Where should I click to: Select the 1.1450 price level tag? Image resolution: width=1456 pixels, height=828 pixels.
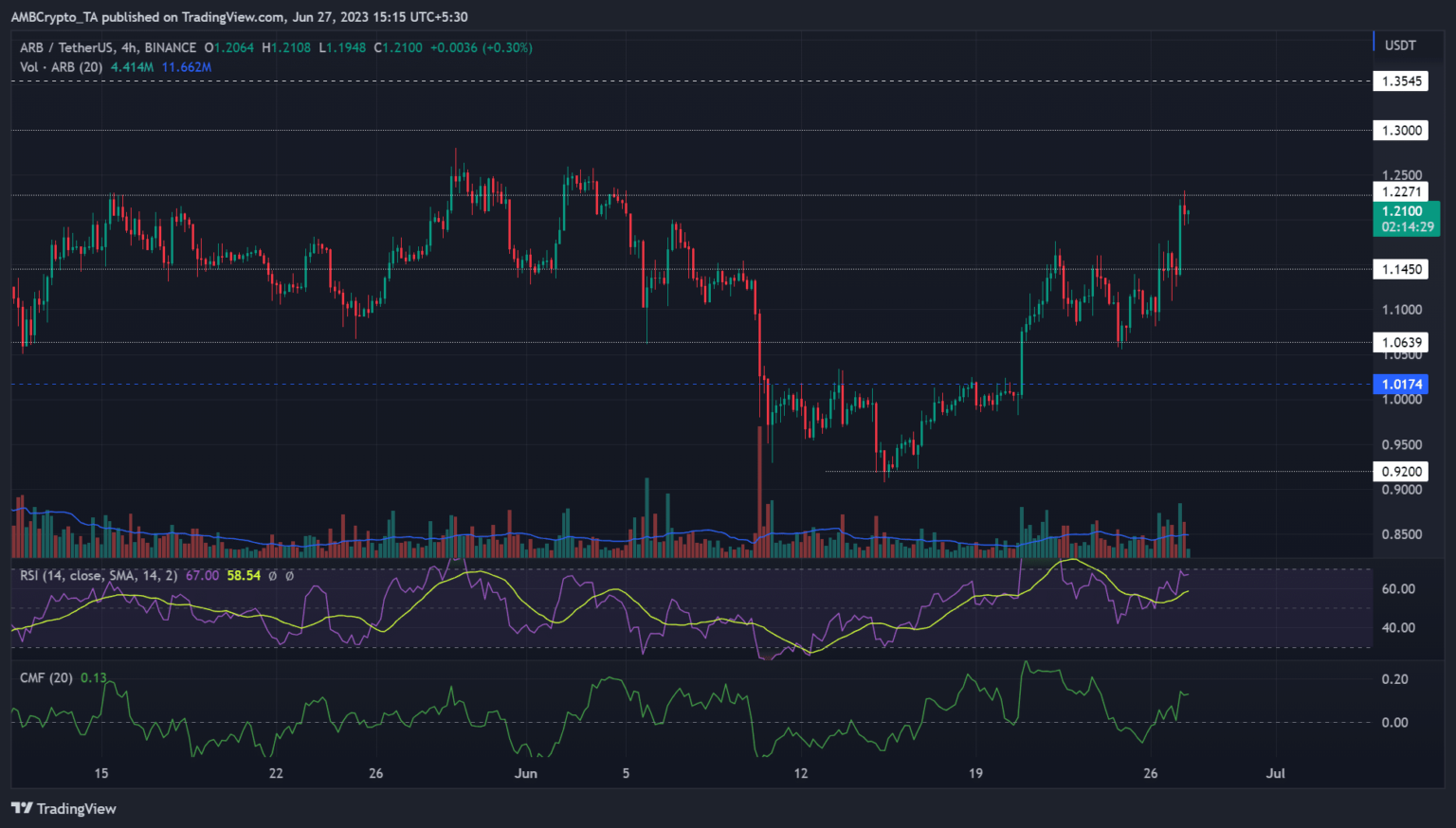click(1401, 269)
